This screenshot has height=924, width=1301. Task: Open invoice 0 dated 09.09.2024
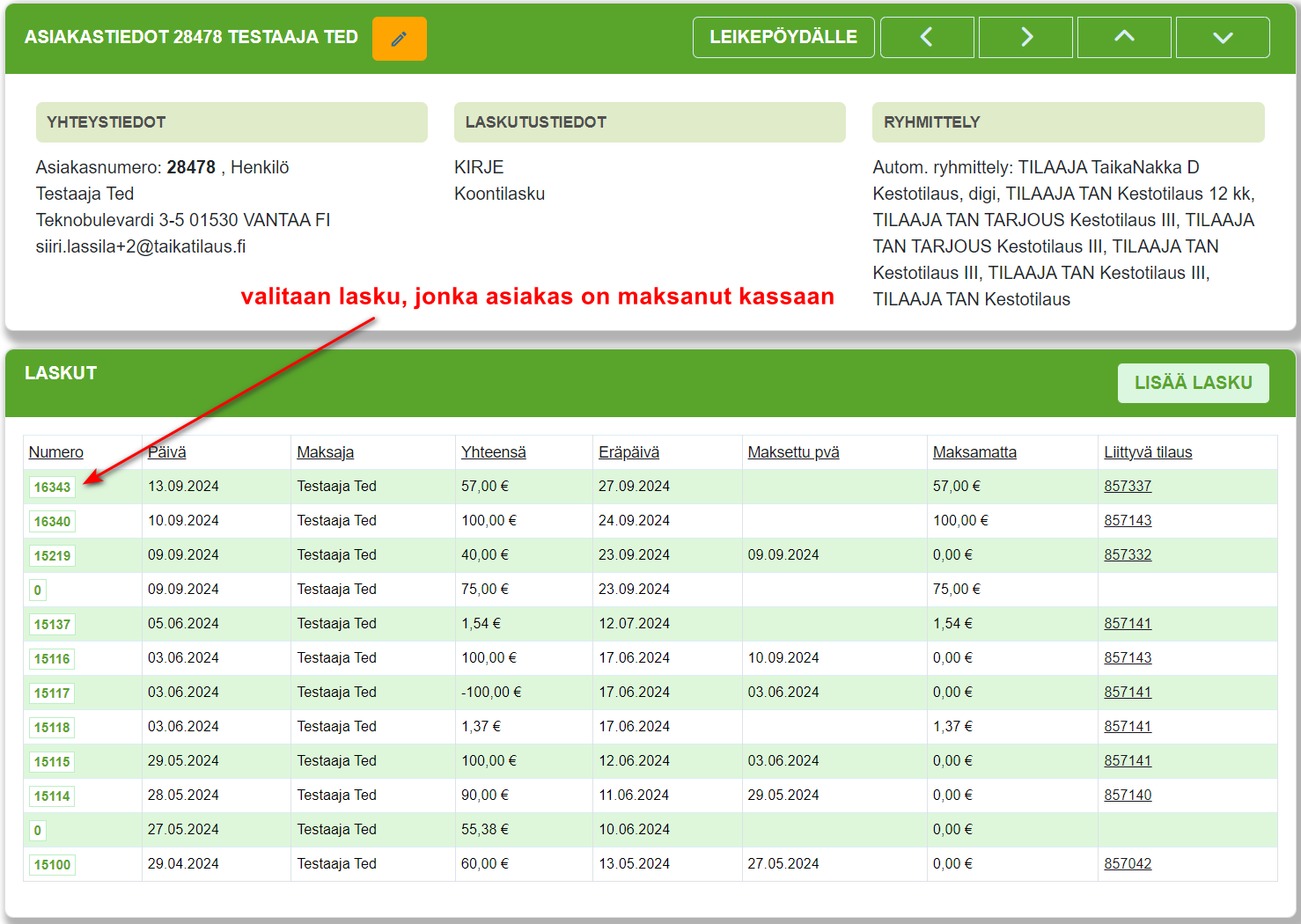[37, 590]
